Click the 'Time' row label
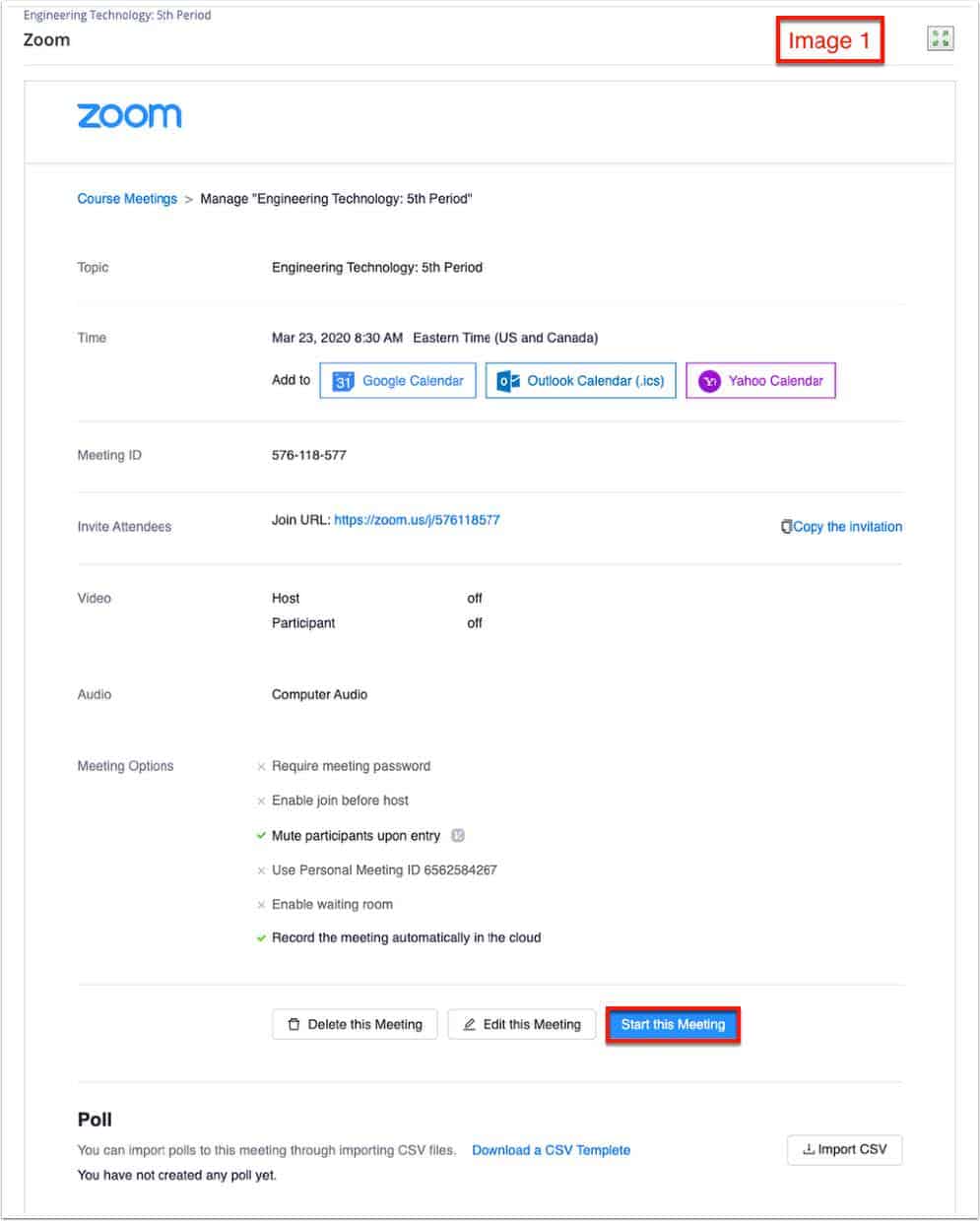Image resolution: width=980 pixels, height=1221 pixels. click(x=92, y=338)
